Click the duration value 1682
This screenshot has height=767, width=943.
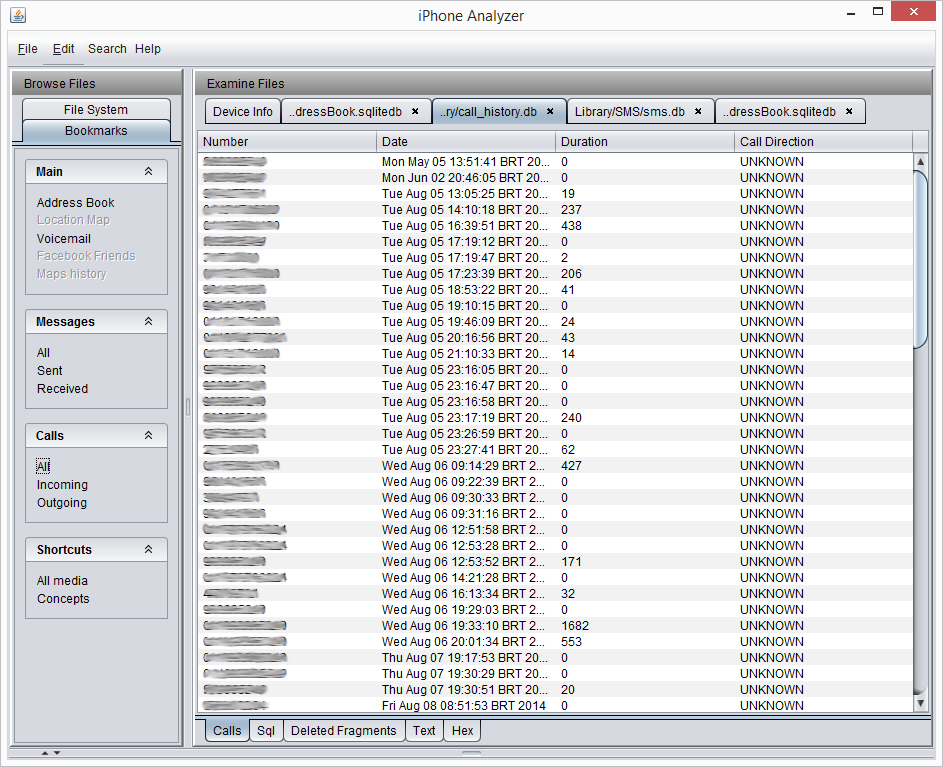(575, 626)
